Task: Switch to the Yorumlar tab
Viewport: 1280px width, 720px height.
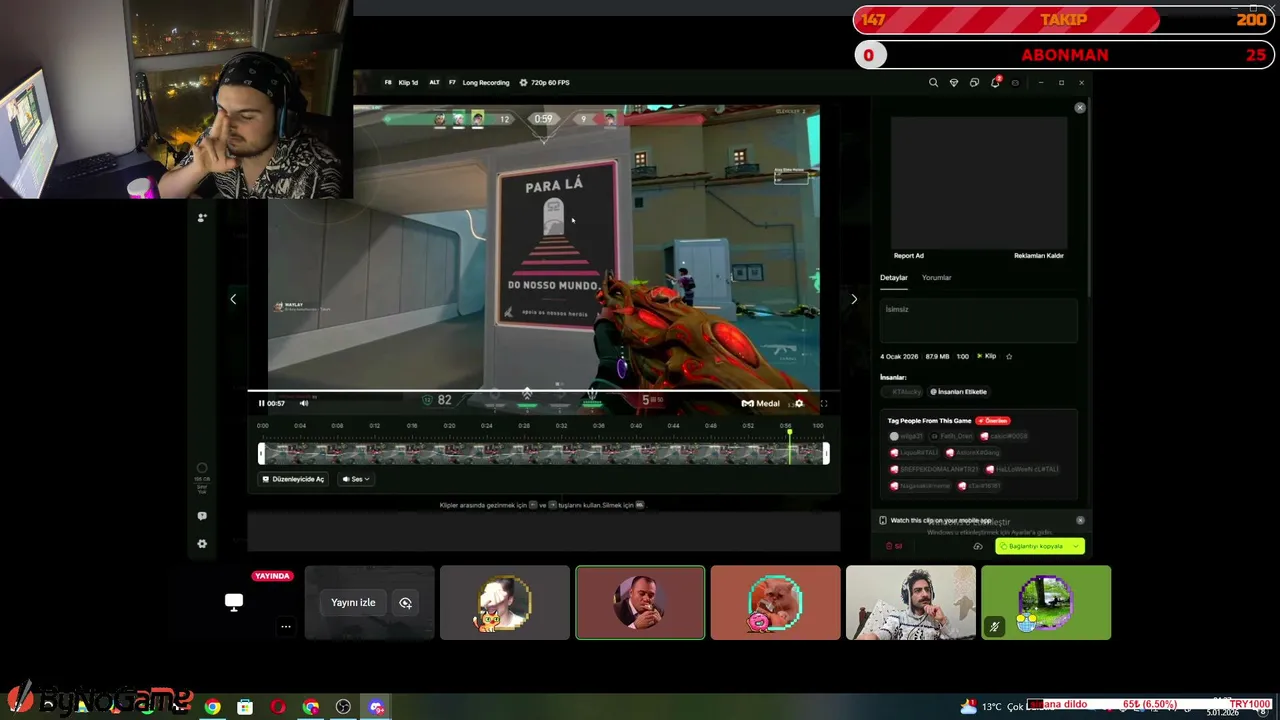Action: (x=936, y=278)
